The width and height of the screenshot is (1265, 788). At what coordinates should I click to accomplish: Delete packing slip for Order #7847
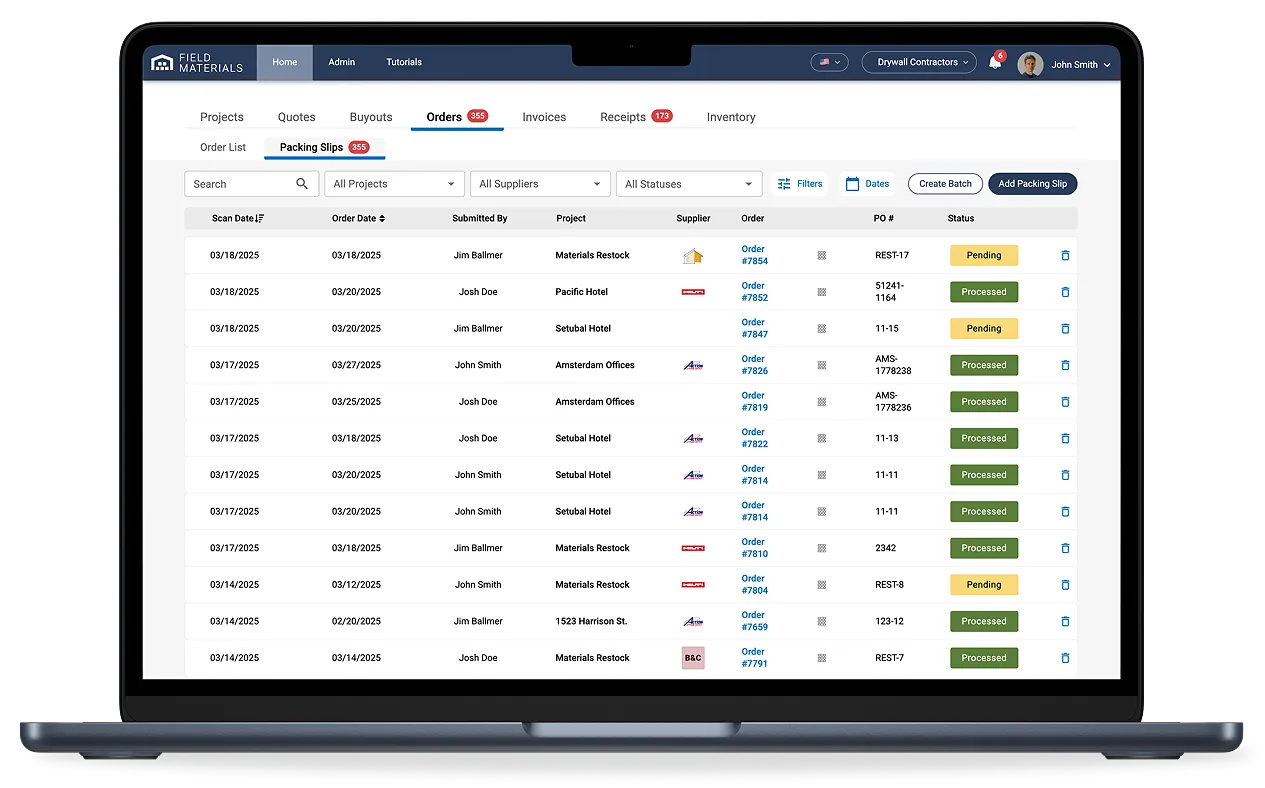pos(1065,329)
